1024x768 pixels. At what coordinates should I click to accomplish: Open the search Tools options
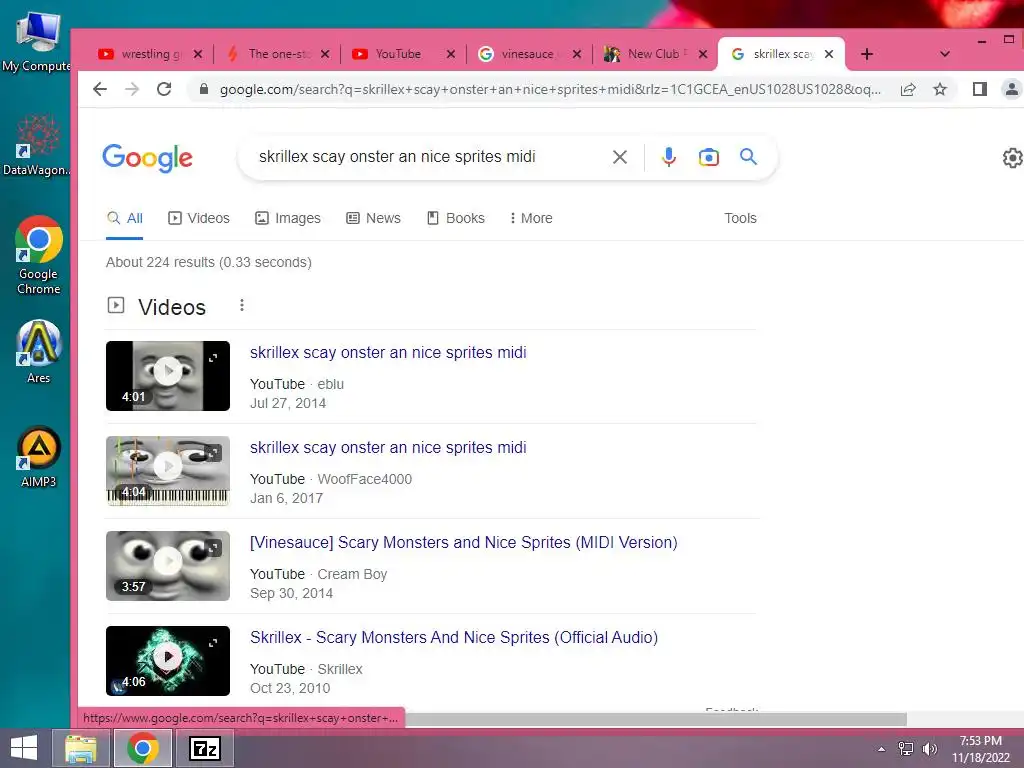pyautogui.click(x=740, y=218)
